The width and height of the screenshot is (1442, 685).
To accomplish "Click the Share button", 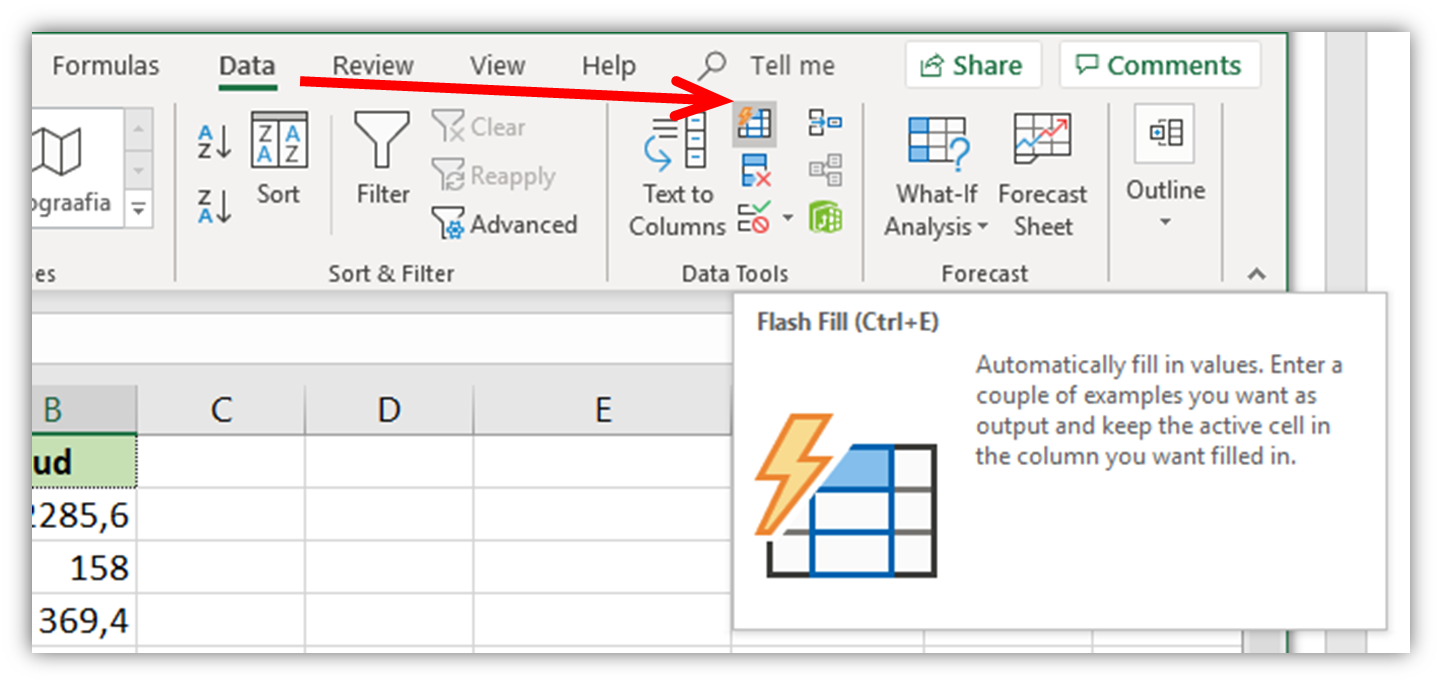I will coord(973,65).
